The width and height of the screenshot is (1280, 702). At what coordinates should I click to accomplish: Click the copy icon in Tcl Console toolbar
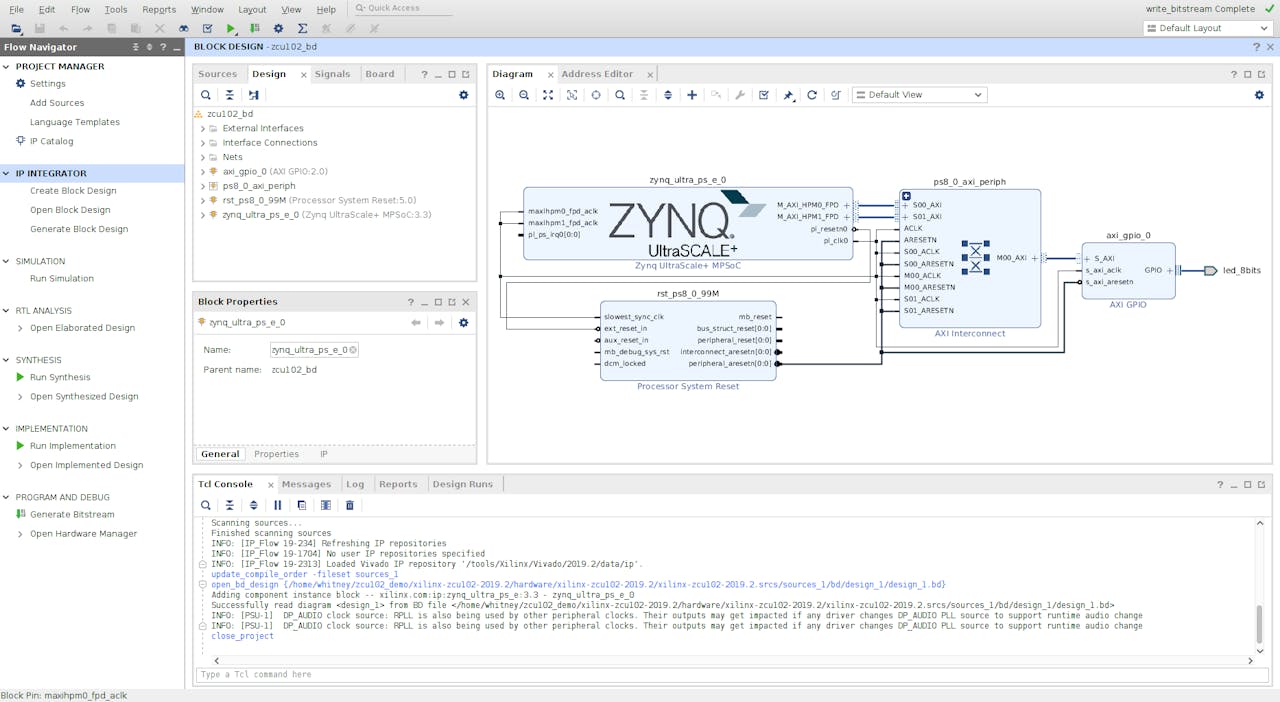(x=302, y=505)
